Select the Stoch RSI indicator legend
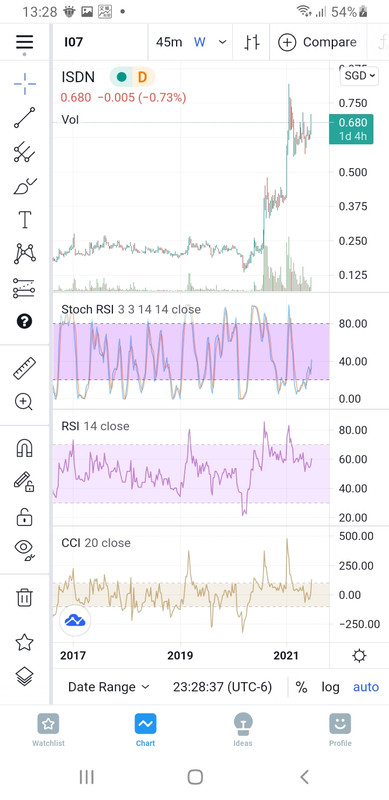This screenshot has height=800, width=389. pyautogui.click(x=131, y=309)
